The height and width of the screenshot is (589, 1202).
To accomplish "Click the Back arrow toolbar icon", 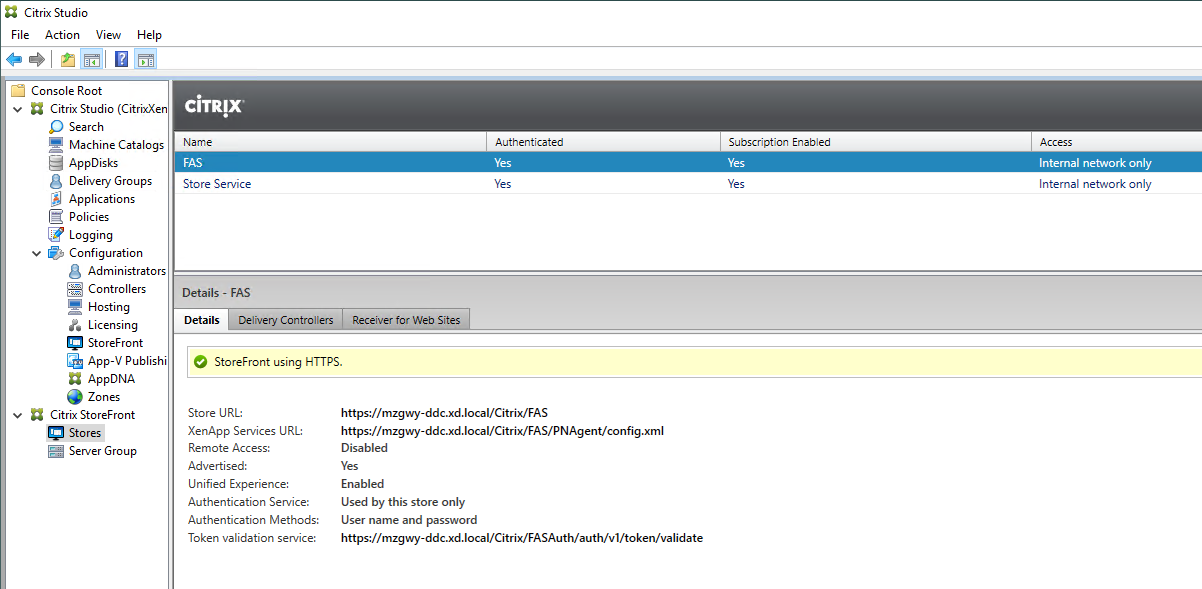I will click(x=14, y=60).
